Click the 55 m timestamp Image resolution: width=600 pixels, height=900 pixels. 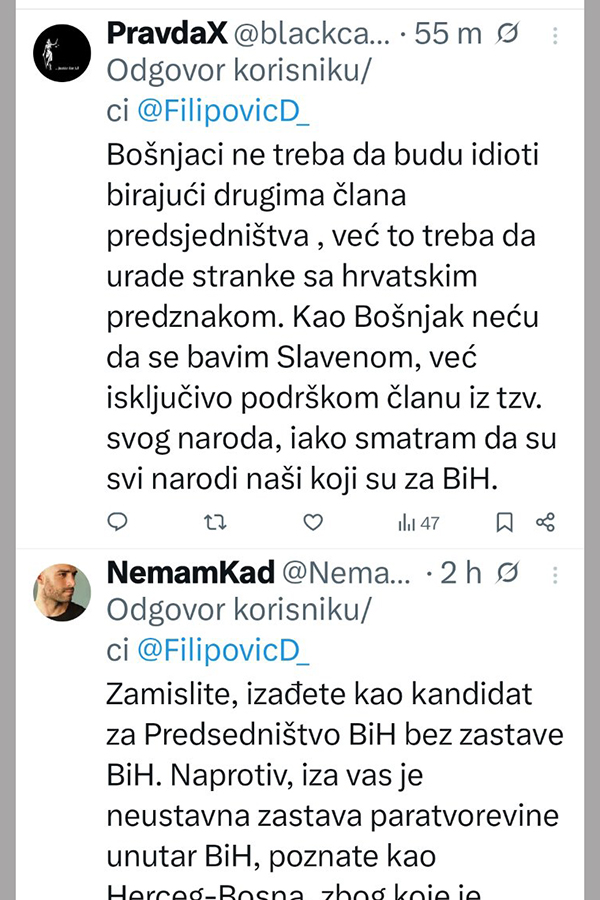tap(448, 34)
